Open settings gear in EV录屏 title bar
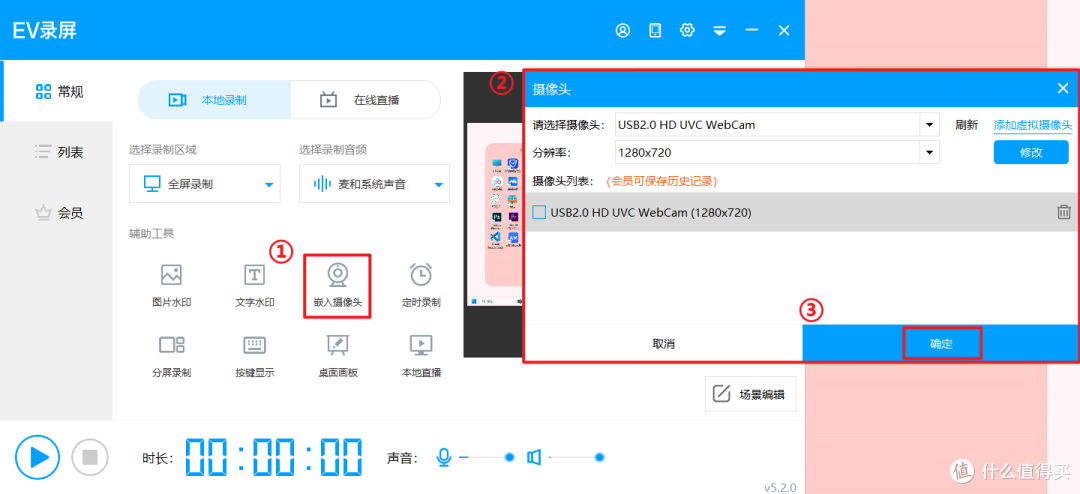The image size is (1080, 494). pos(687,30)
